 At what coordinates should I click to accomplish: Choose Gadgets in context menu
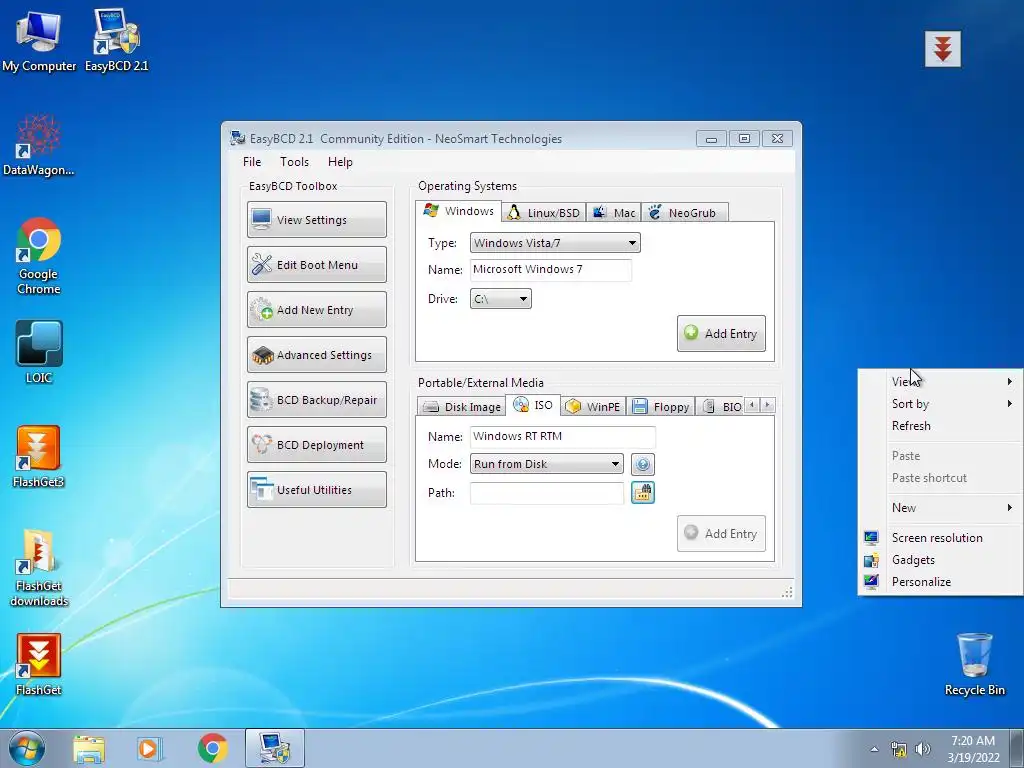(940, 560)
